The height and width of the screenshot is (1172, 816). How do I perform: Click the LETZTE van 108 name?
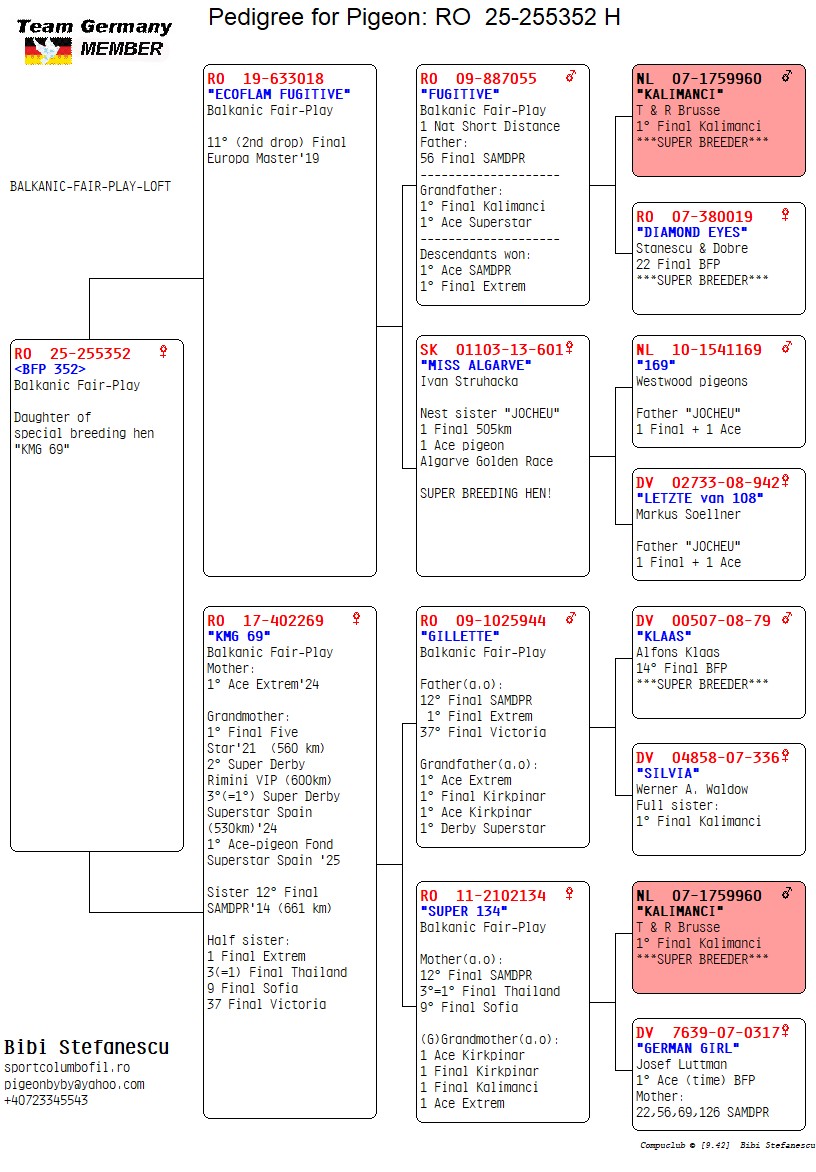[700, 498]
